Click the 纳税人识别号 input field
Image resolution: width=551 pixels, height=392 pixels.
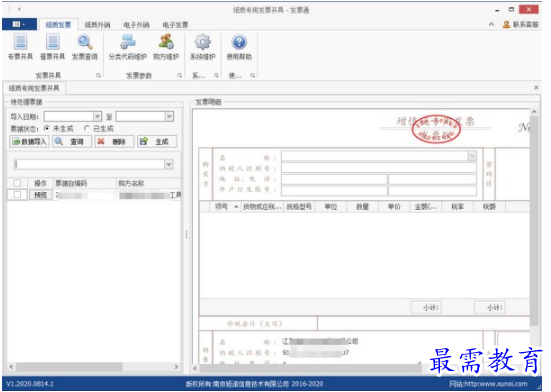379,168
